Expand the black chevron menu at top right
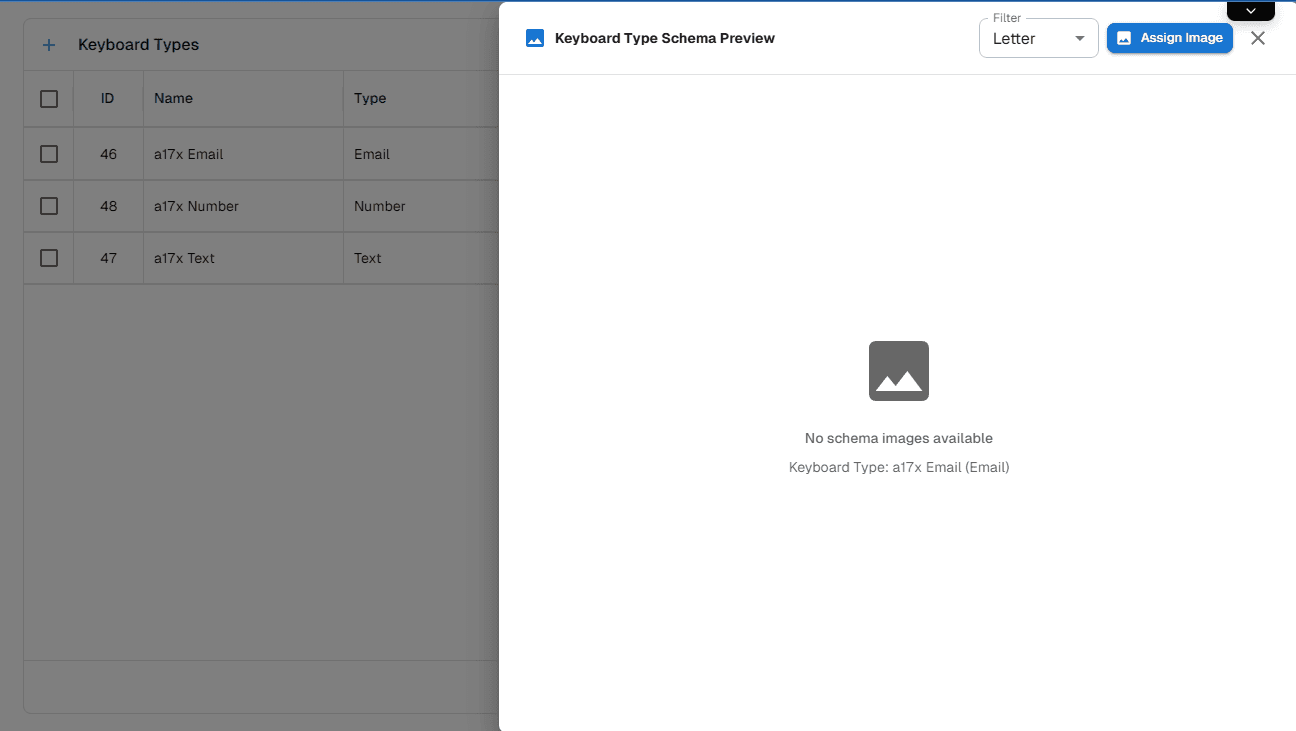This screenshot has width=1296, height=731. pyautogui.click(x=1250, y=9)
